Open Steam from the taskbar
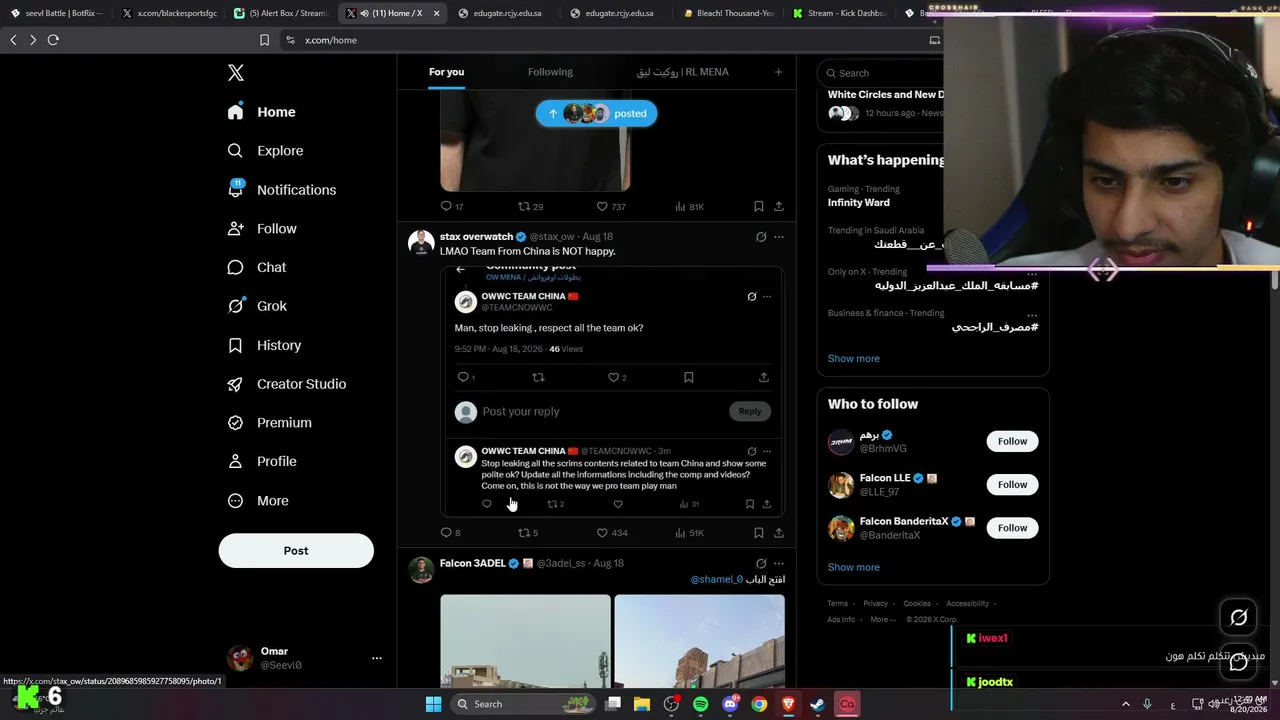Image resolution: width=1280 pixels, height=720 pixels. (818, 704)
